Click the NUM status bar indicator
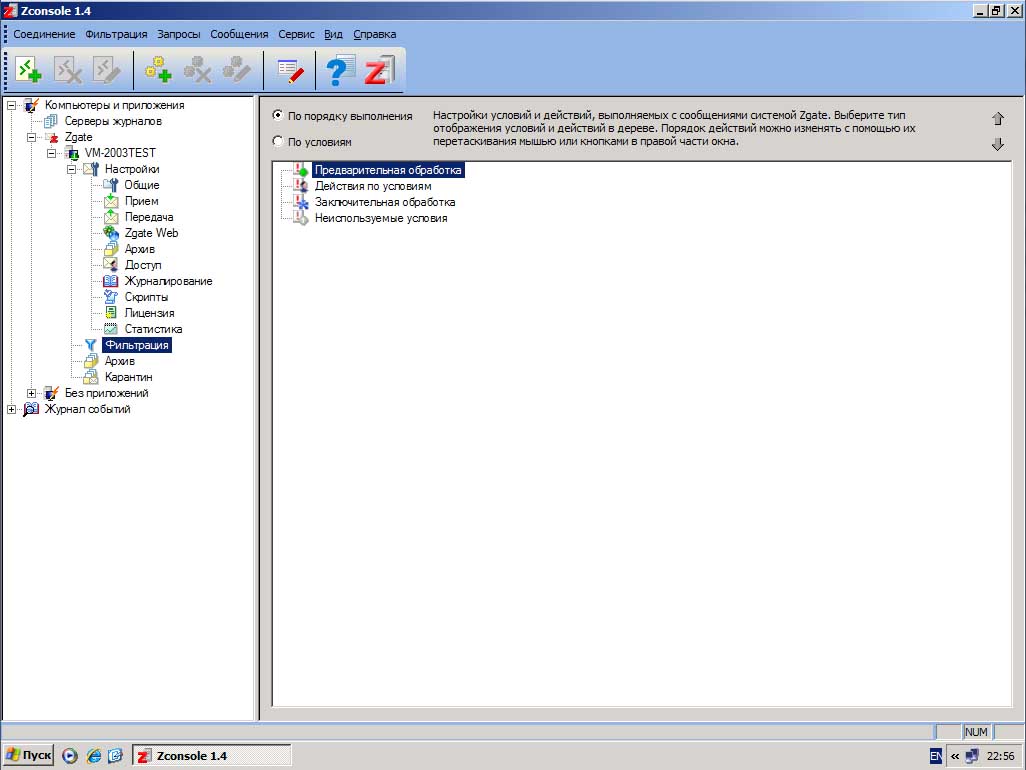 [976, 732]
